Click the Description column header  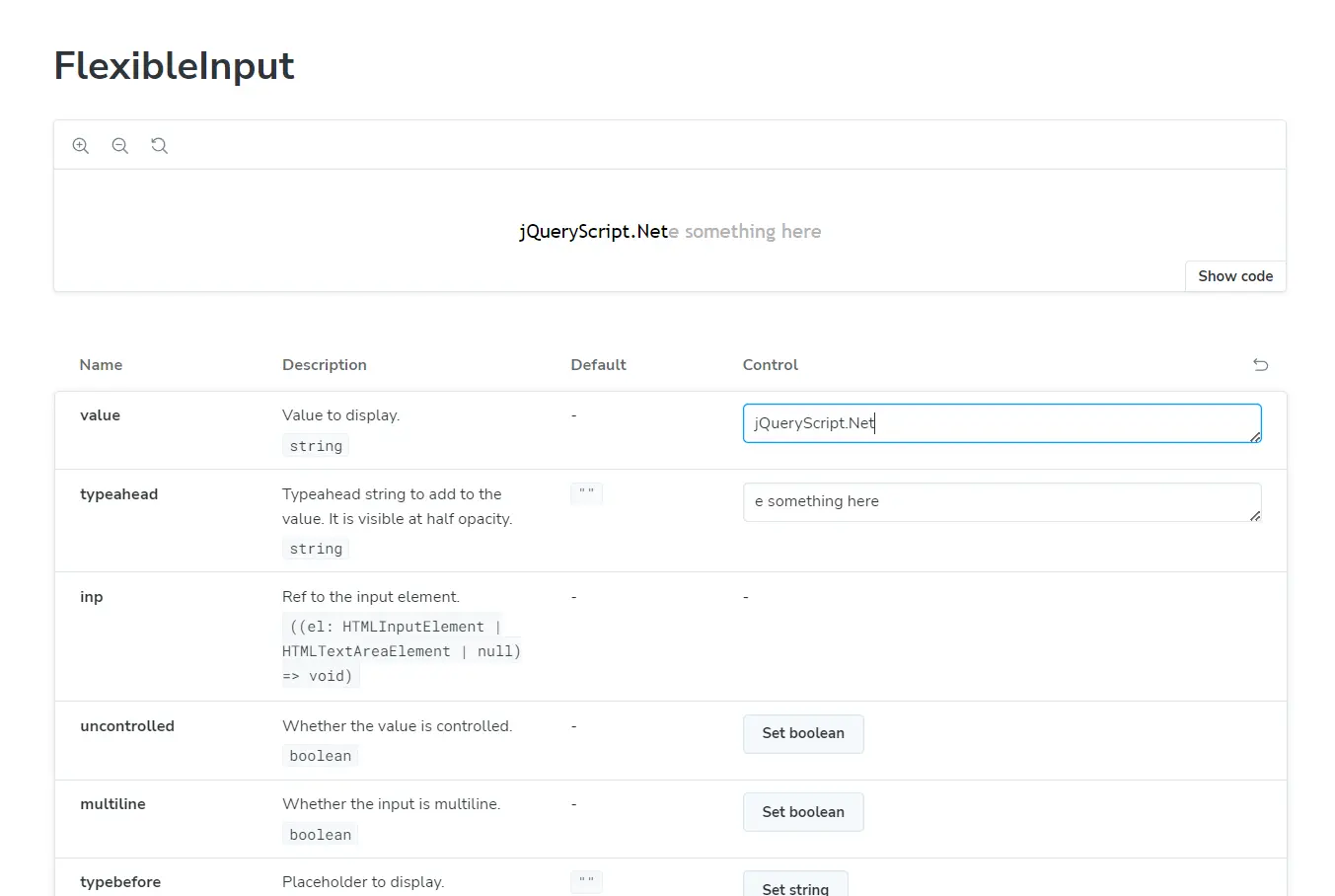pos(324,365)
